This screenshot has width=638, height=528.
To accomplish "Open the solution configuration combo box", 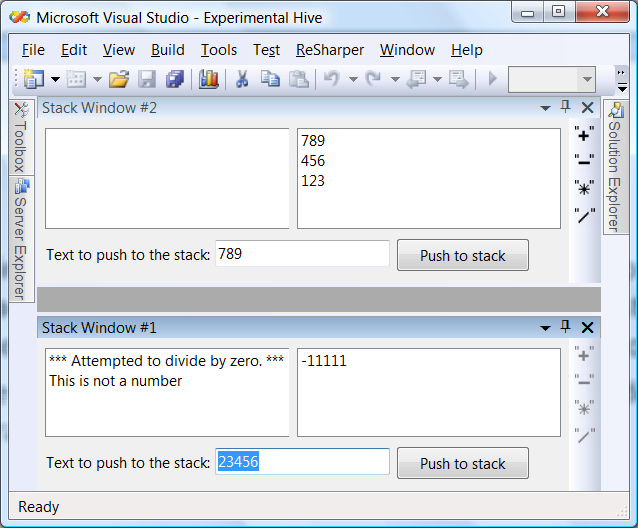I will tap(552, 79).
